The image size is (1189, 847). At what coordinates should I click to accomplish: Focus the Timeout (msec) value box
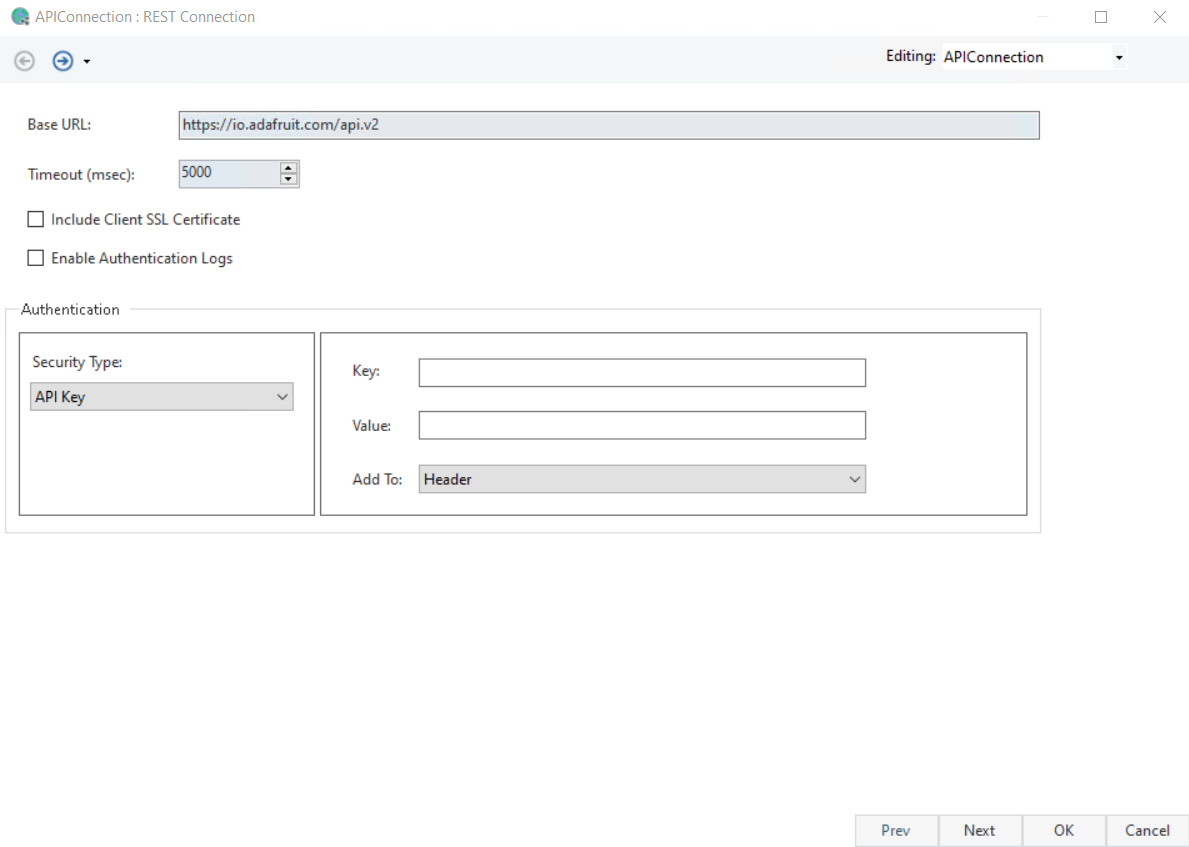[228, 173]
